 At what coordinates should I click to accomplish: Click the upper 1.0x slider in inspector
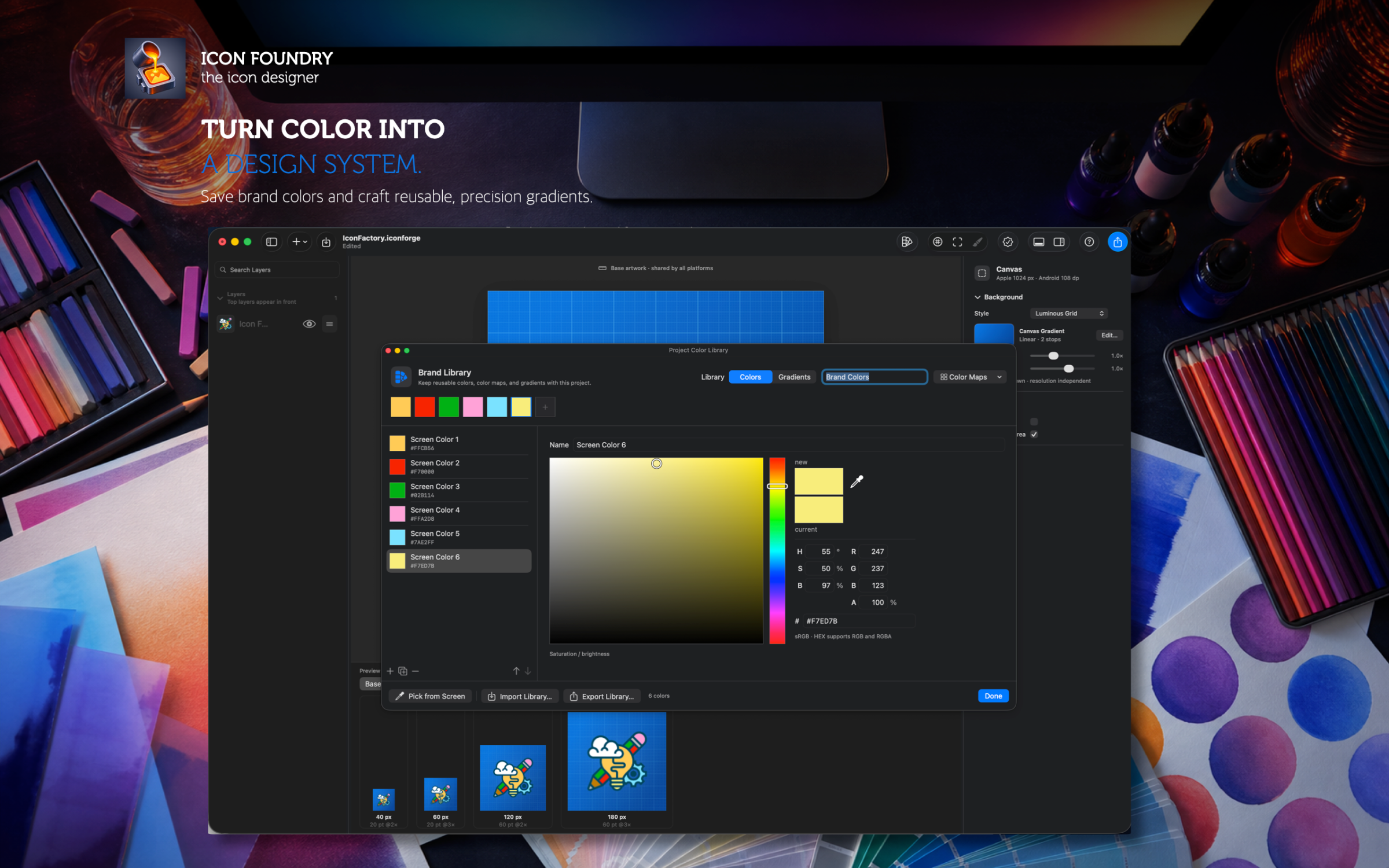coord(1062,355)
